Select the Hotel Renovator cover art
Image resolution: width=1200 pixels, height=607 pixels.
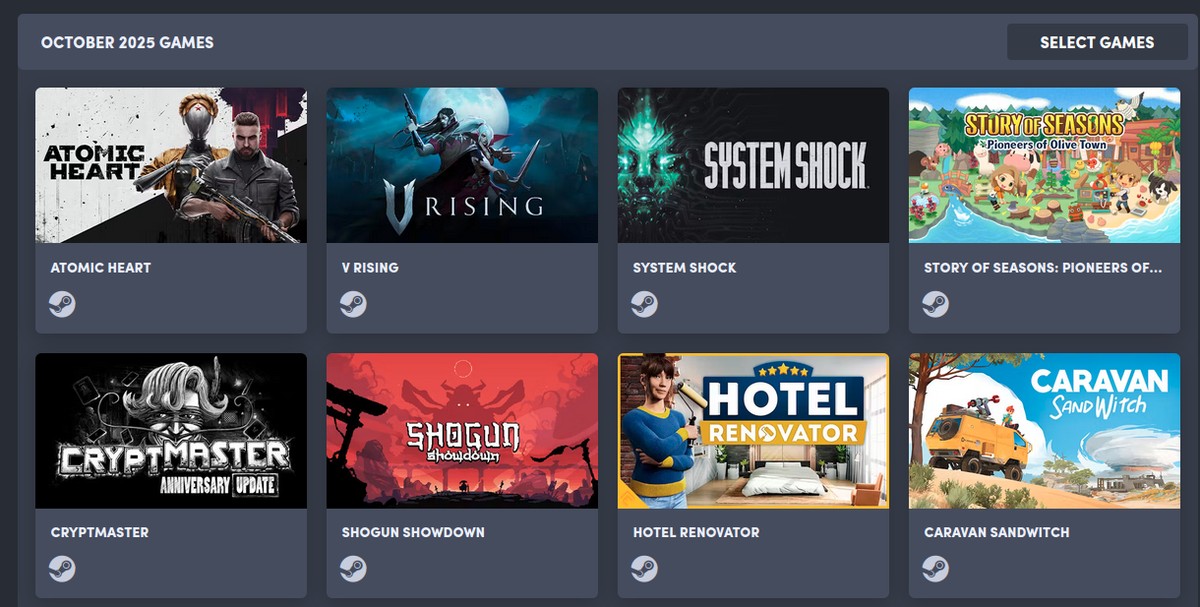pyautogui.click(x=753, y=431)
